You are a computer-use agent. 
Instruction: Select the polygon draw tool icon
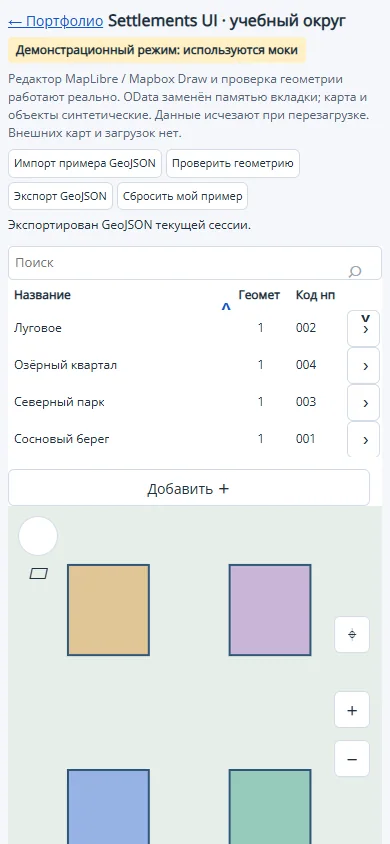point(38,574)
